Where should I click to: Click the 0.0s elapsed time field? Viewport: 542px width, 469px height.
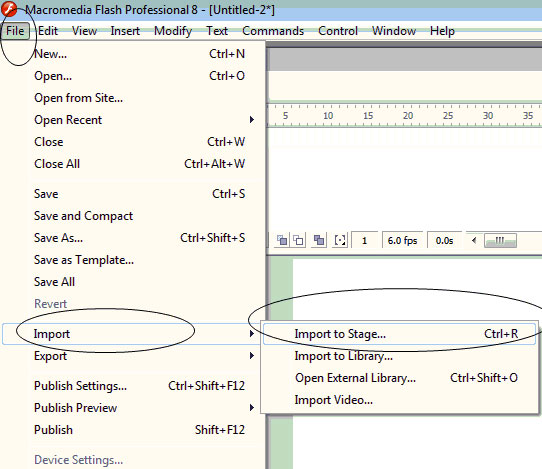[444, 240]
